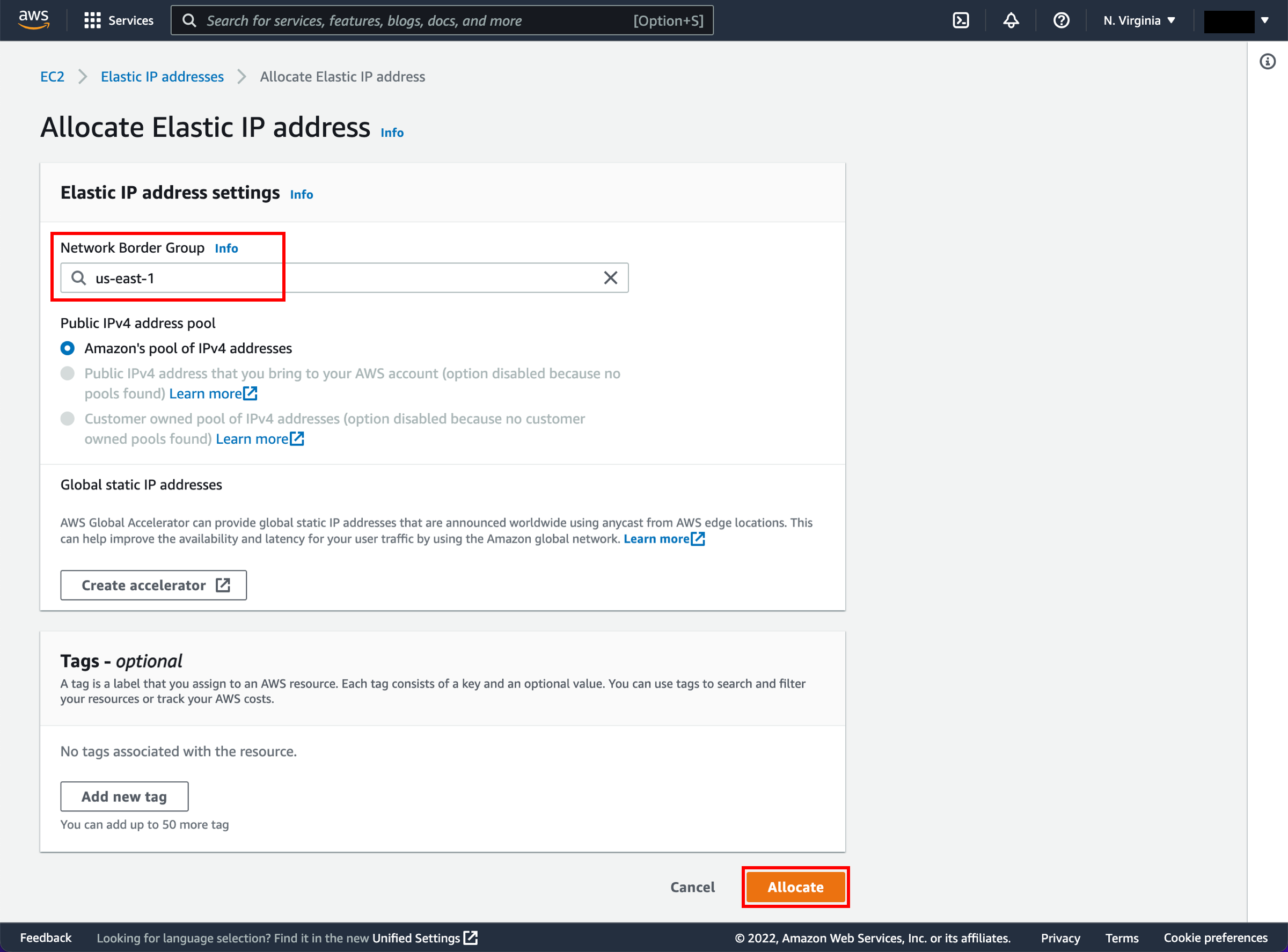Click 'No tags associated with the resource.' text
1288x952 pixels.
point(179,751)
